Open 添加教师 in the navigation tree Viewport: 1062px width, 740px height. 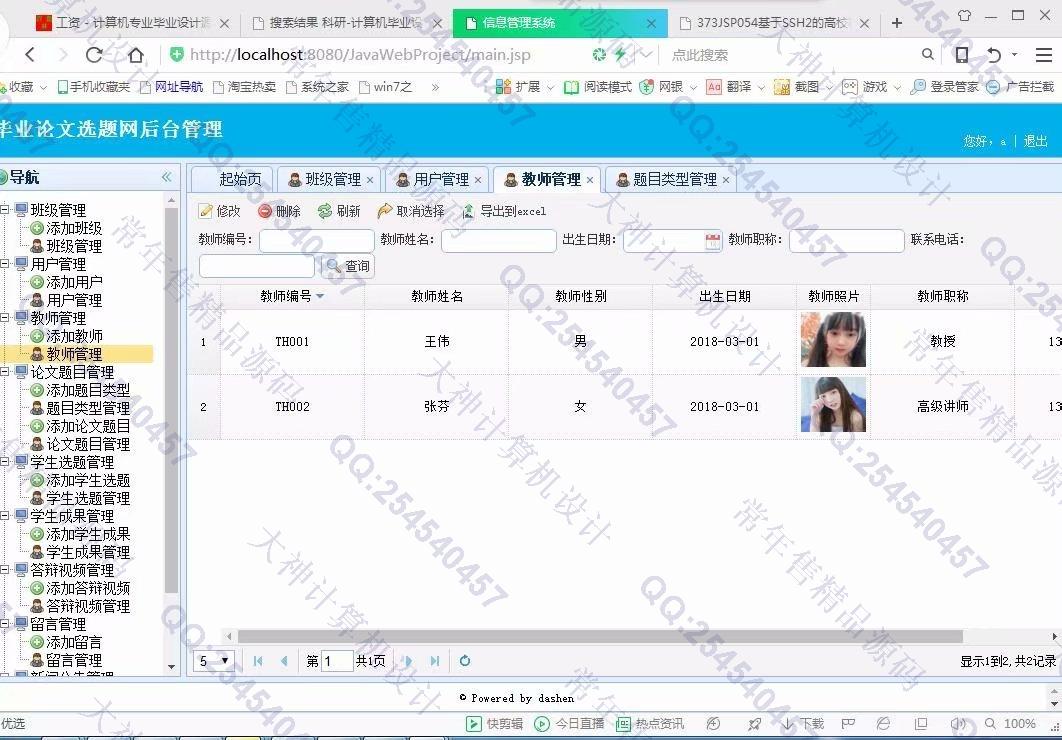(x=74, y=336)
